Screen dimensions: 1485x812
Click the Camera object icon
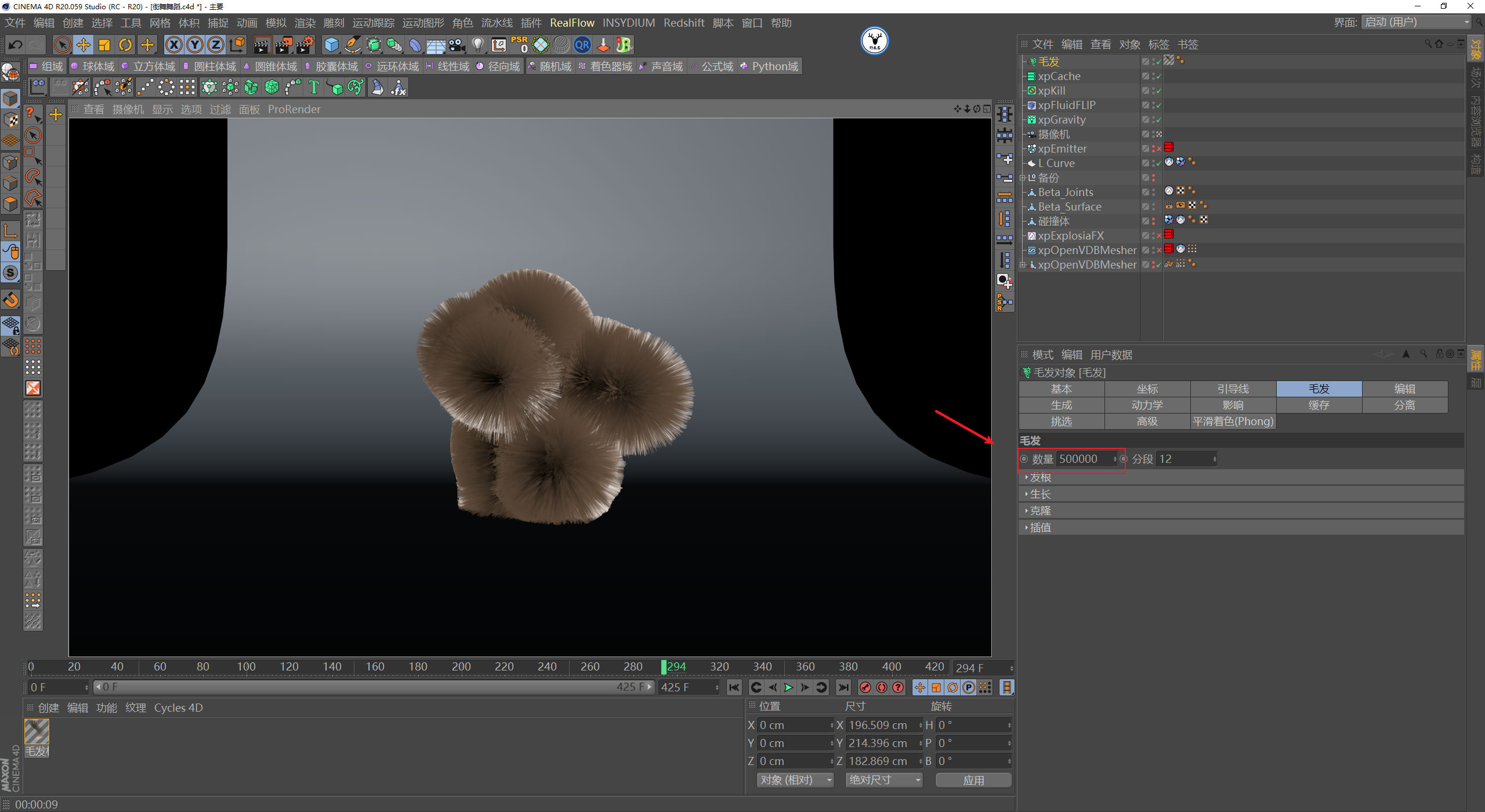tap(457, 45)
